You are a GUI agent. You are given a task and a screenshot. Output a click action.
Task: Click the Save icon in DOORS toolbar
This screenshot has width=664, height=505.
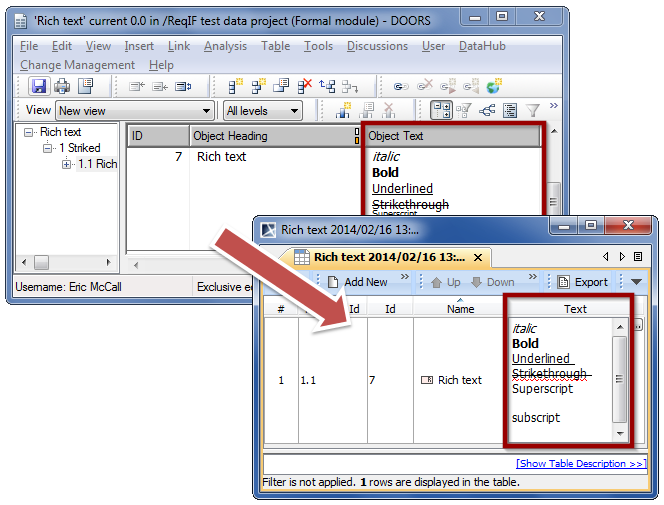pyautogui.click(x=39, y=86)
